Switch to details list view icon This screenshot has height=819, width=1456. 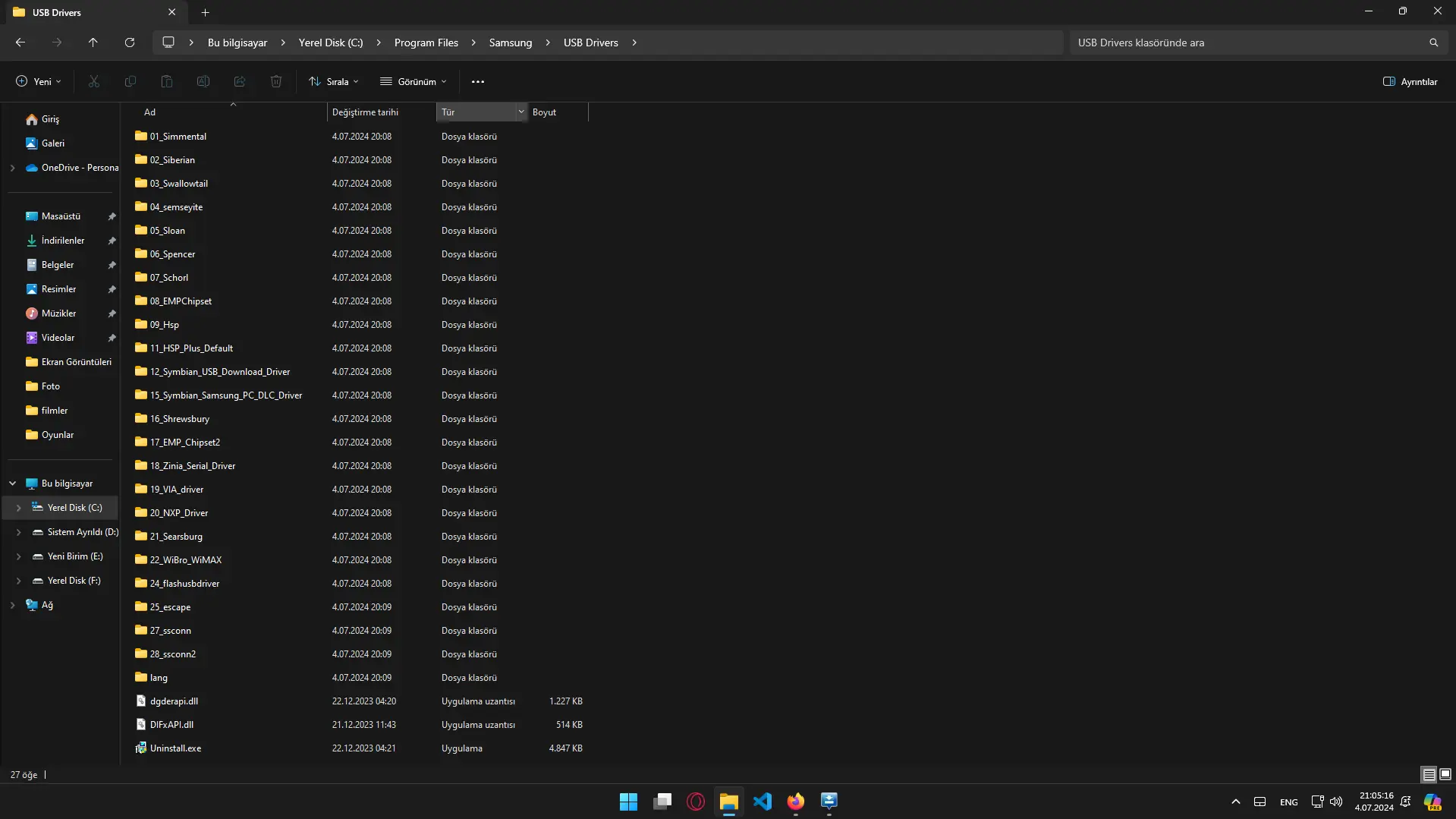coord(1429,774)
